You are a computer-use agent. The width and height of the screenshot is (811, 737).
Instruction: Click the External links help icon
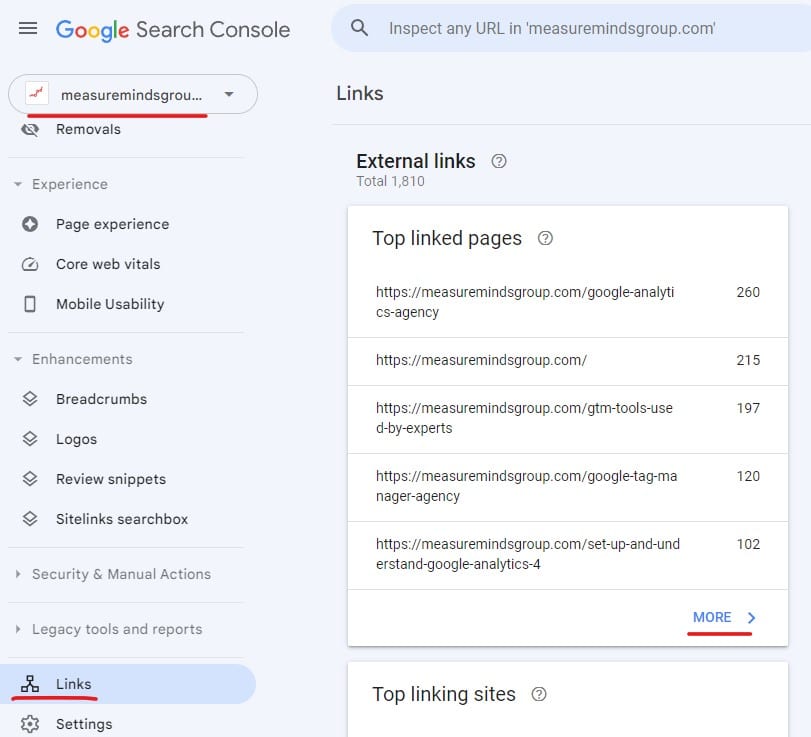499,161
